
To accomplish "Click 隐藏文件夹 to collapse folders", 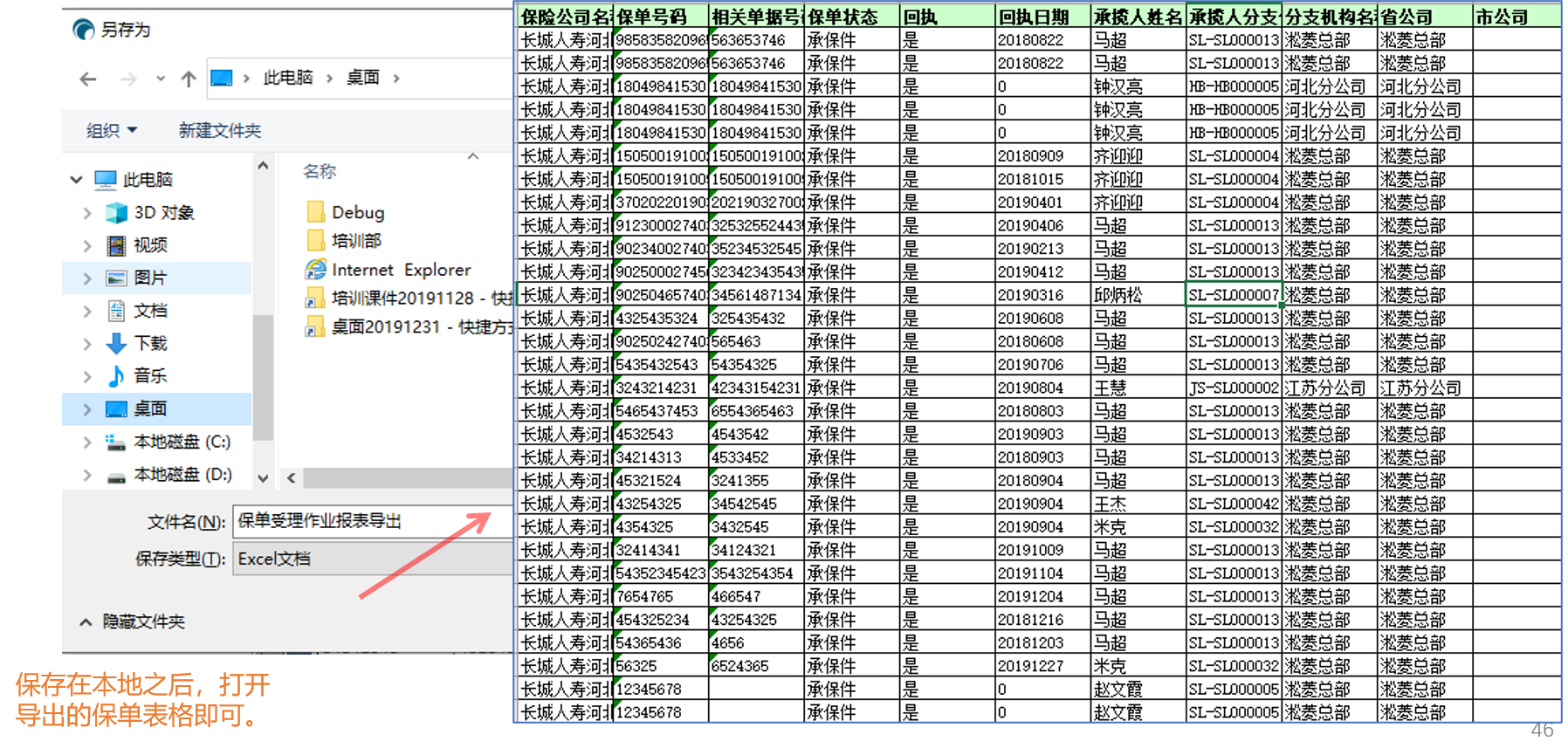I will point(143,621).
